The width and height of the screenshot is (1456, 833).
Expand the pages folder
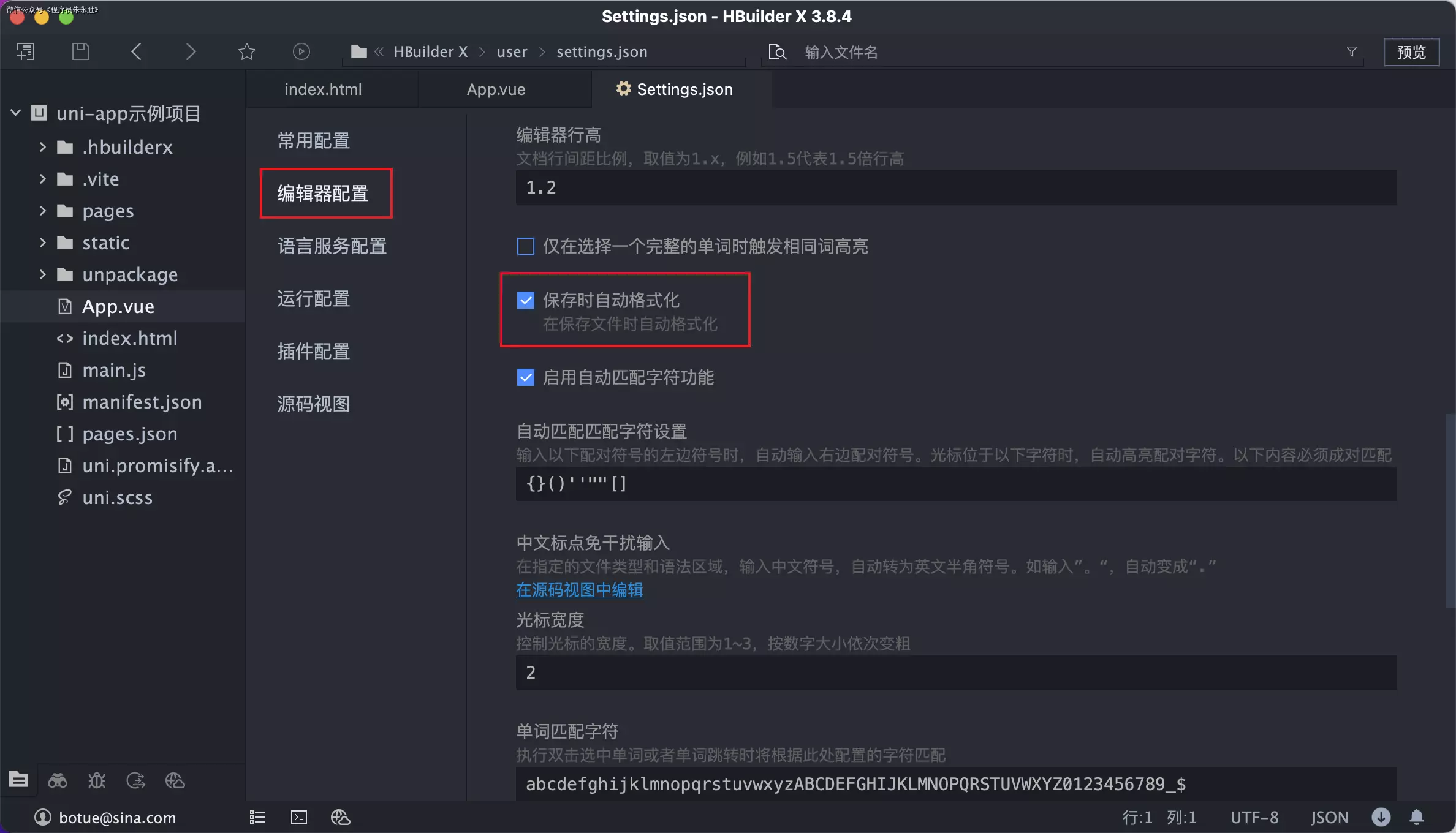[x=42, y=211]
